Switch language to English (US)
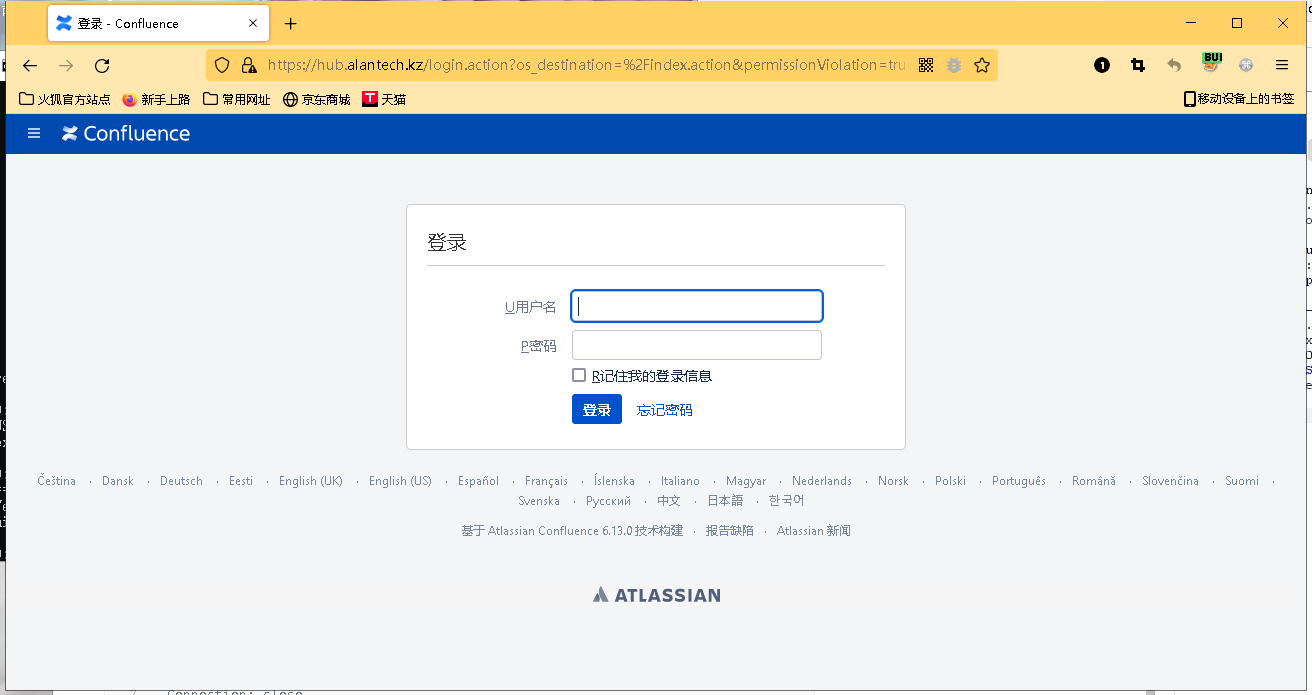This screenshot has height=695, width=1312. click(400, 481)
